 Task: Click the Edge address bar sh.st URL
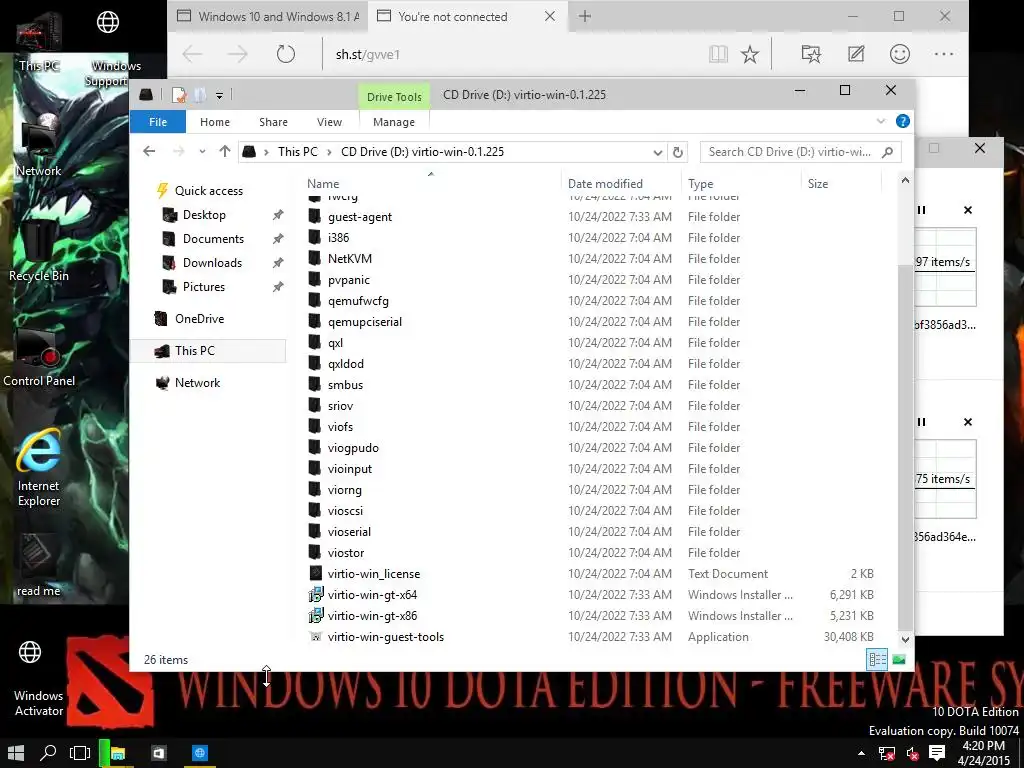(368, 54)
